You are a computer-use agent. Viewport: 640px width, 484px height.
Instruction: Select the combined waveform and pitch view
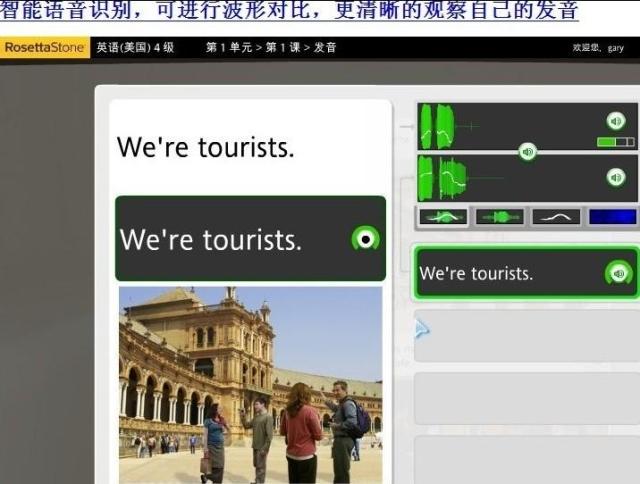point(443,217)
